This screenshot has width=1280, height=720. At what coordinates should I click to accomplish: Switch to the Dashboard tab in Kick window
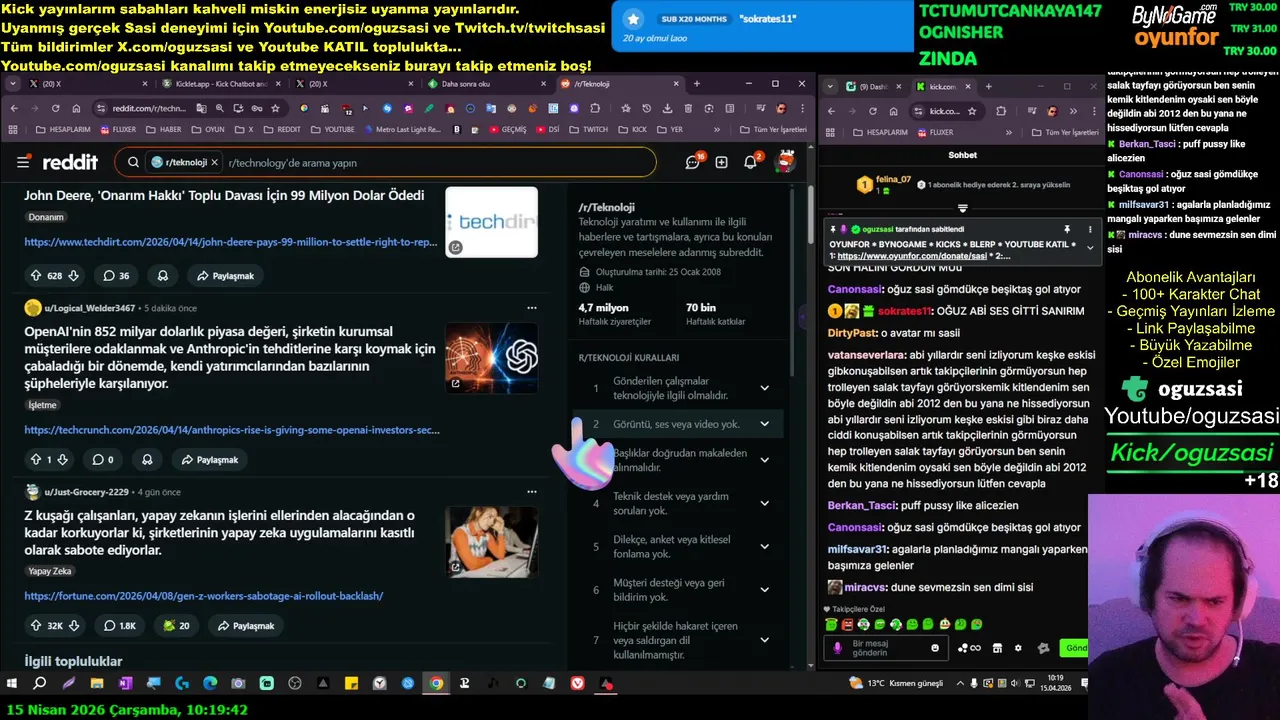pos(872,87)
